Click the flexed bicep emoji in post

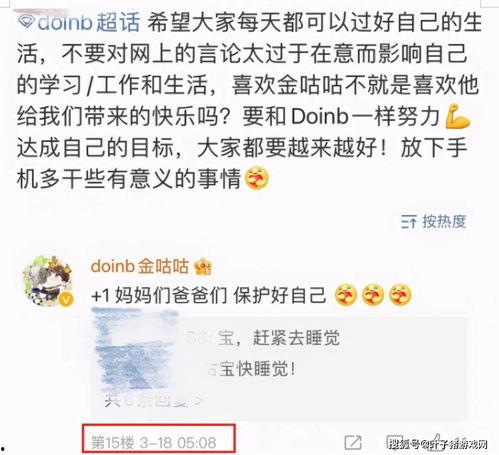[x=458, y=117]
